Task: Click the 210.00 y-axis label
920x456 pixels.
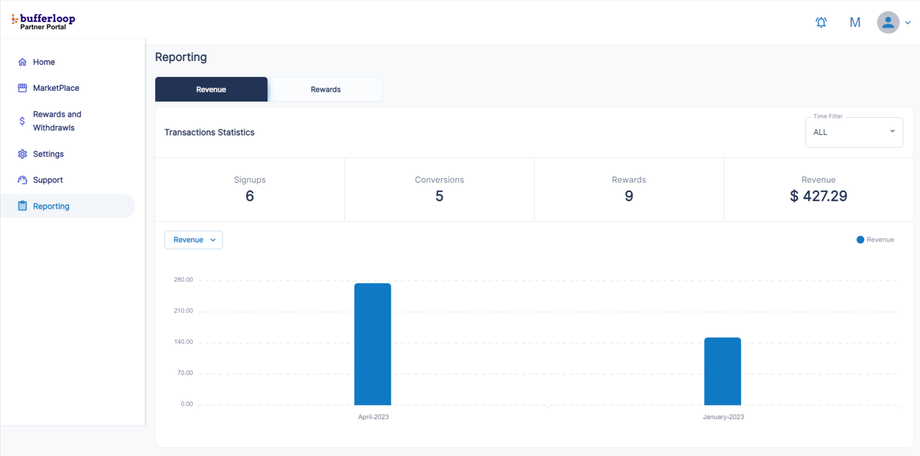Action: tap(183, 310)
